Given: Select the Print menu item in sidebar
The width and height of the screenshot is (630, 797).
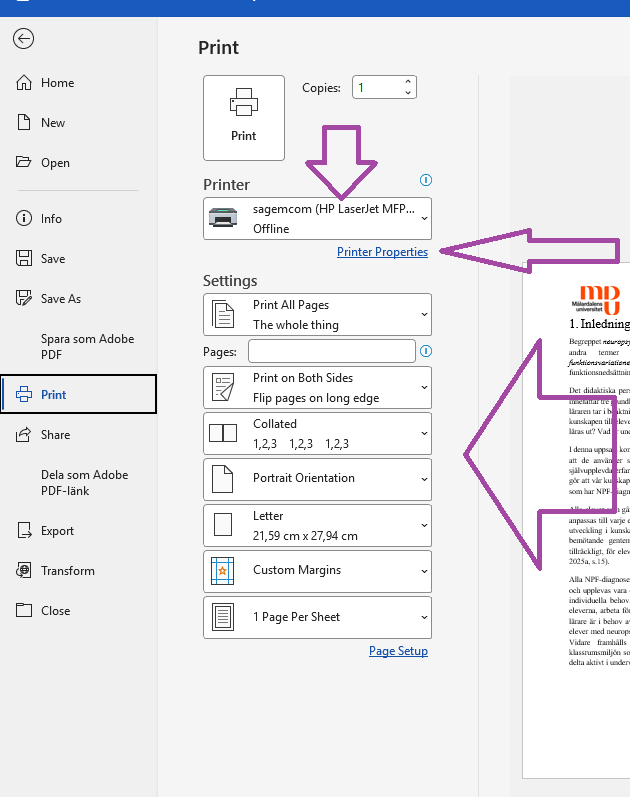Looking at the screenshot, I should (78, 394).
